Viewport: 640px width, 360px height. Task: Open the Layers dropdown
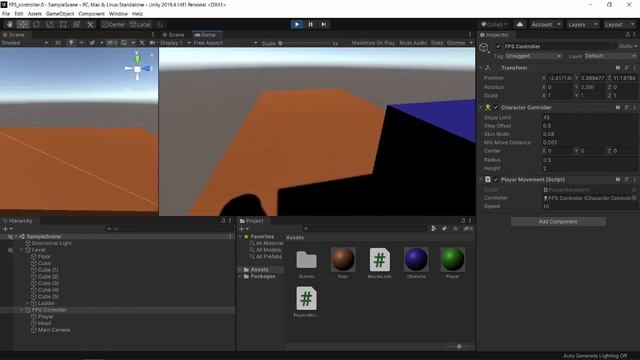pos(582,24)
